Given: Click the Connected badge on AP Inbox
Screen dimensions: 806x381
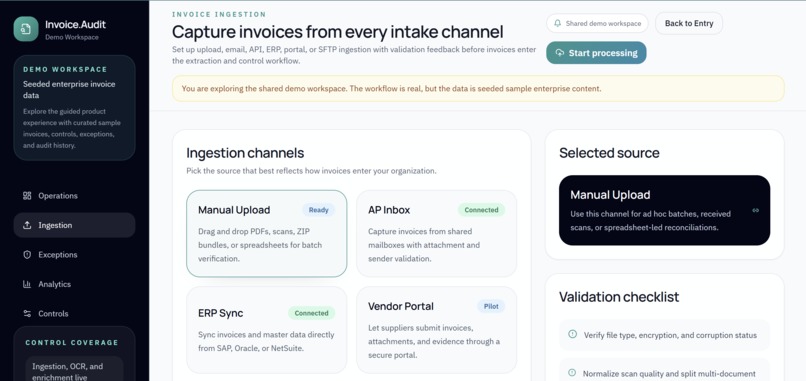Looking at the screenshot, I should point(482,210).
